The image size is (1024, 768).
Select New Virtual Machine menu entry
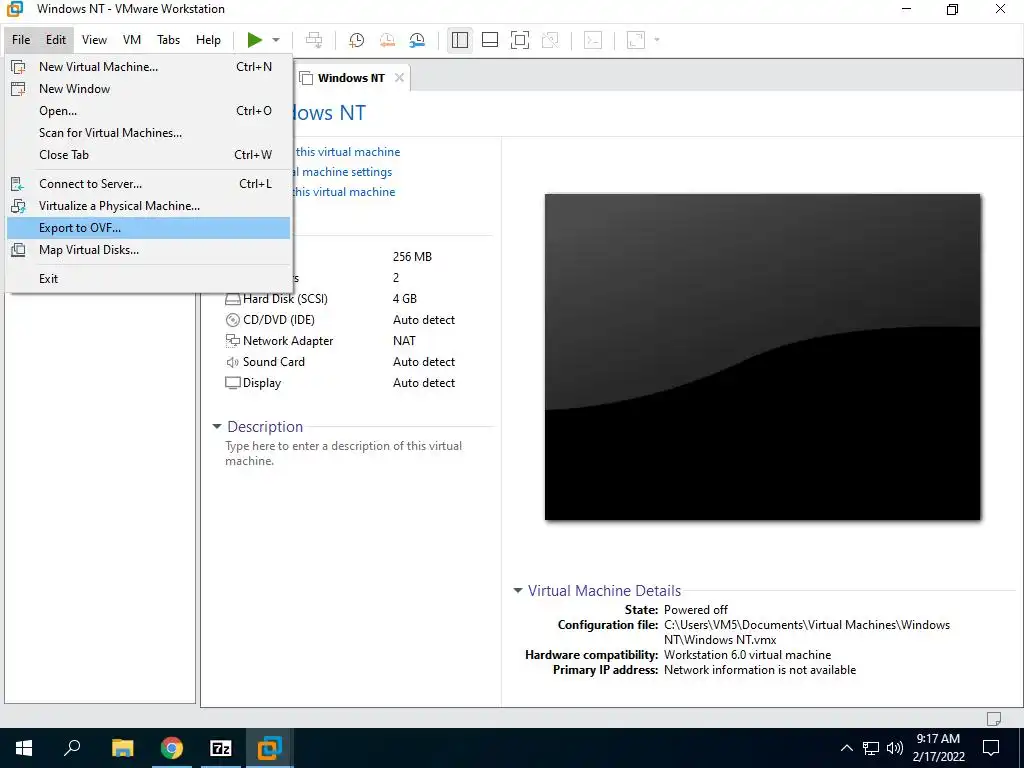click(148, 67)
